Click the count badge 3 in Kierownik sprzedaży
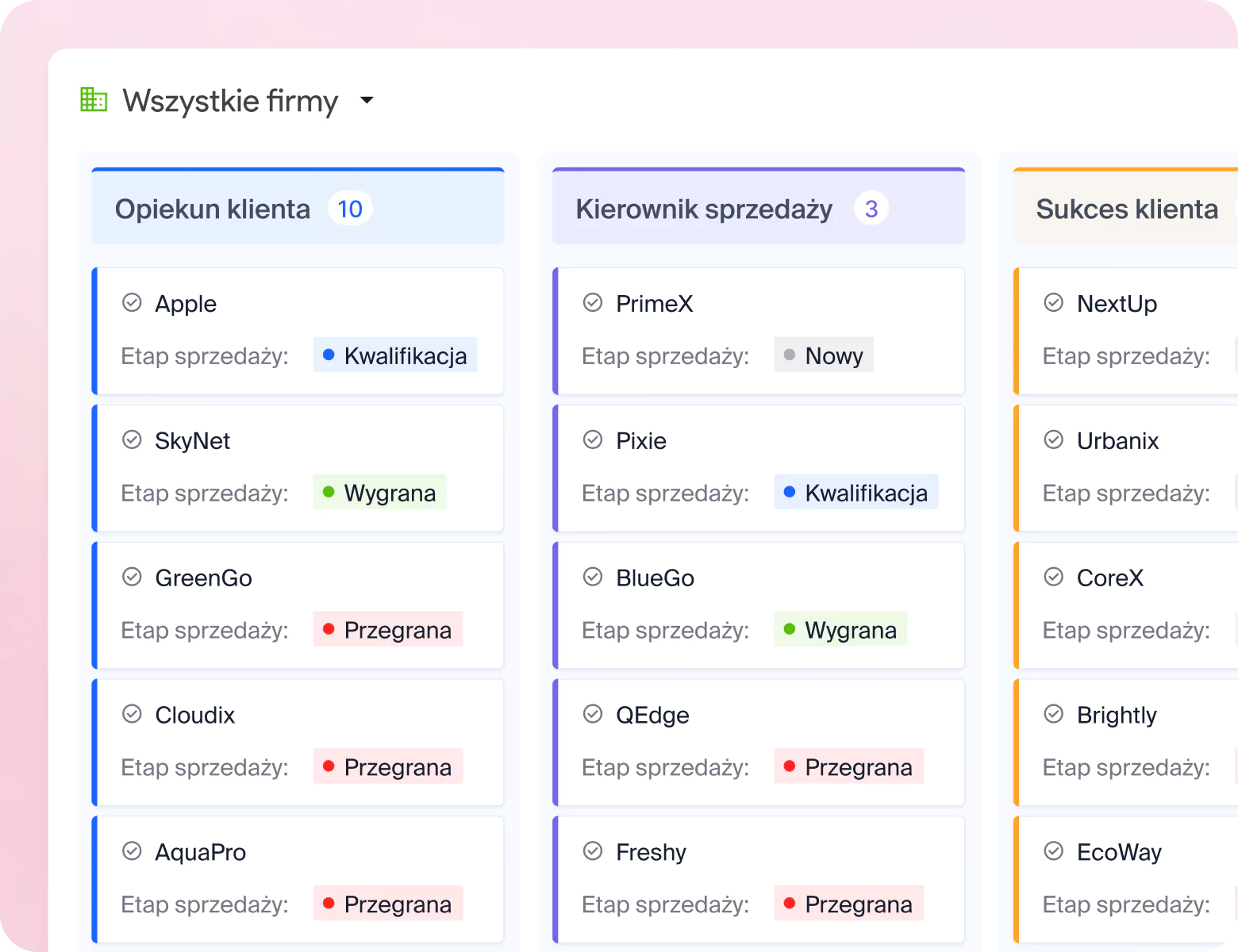This screenshot has width=1238, height=952. (871, 209)
